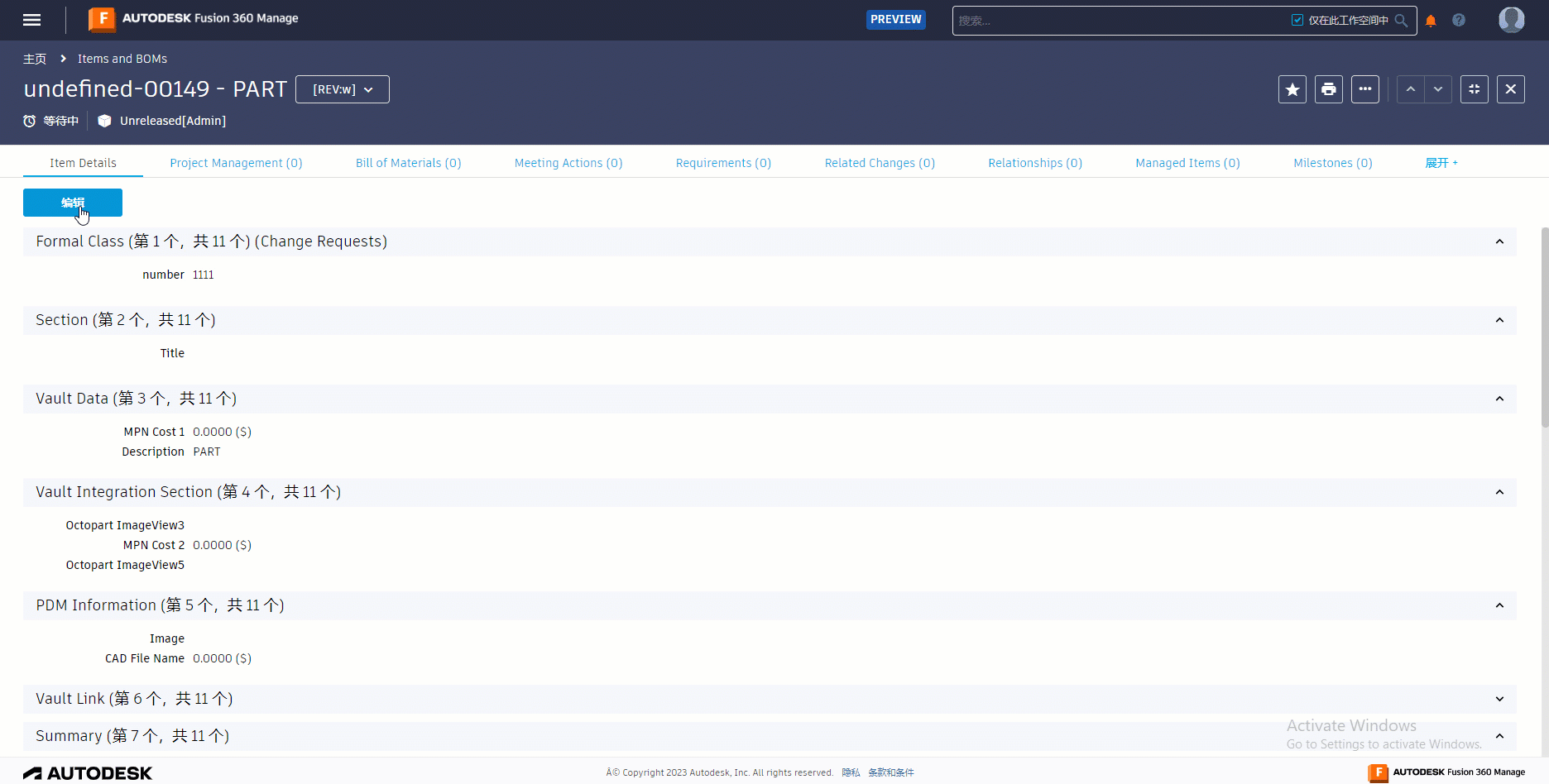Screen dimensions: 1549x784
Task: Click the Octopart ImageView5 label
Action: (125, 565)
